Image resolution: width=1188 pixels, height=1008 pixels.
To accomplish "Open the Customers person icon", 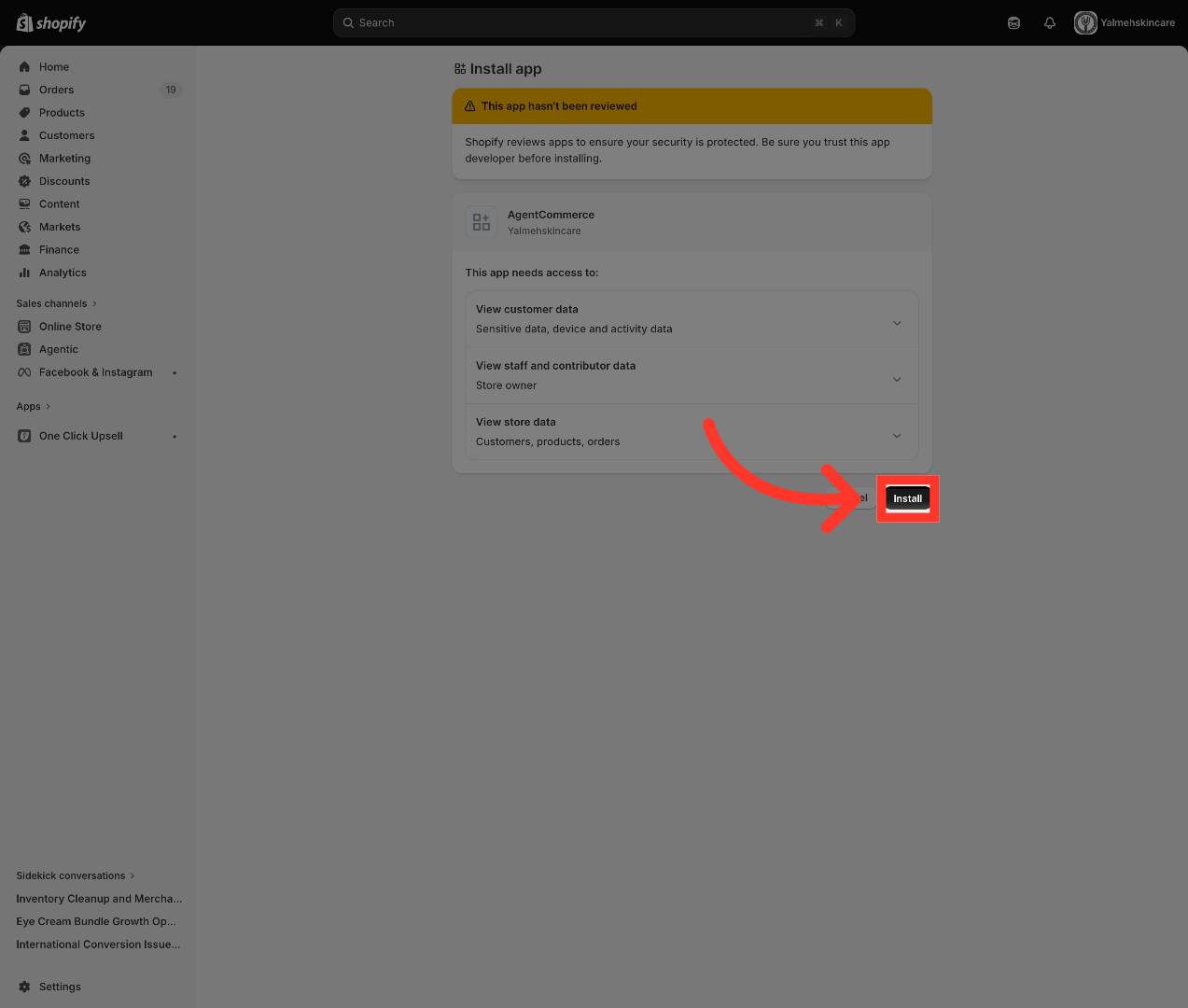I will (x=24, y=135).
